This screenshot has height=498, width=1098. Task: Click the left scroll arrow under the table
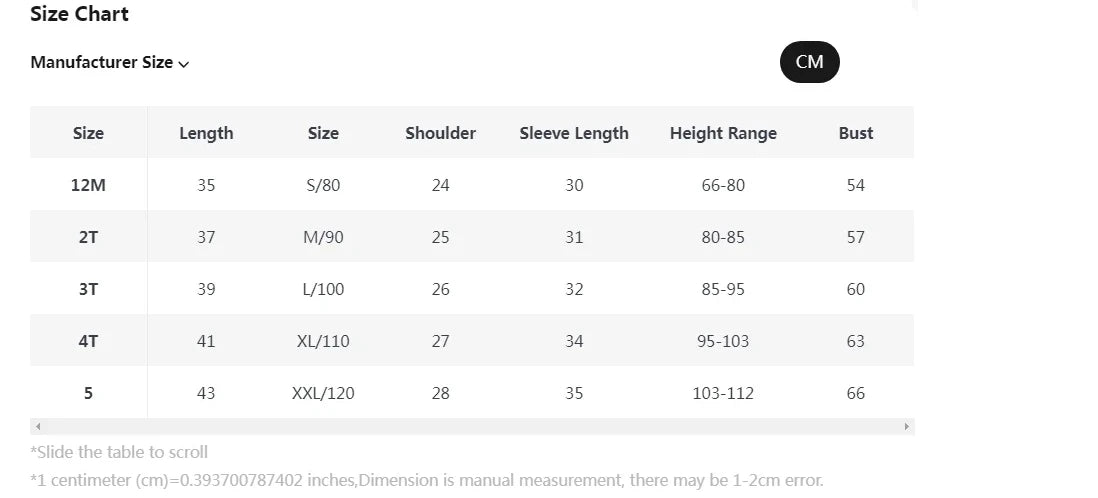tap(37, 427)
